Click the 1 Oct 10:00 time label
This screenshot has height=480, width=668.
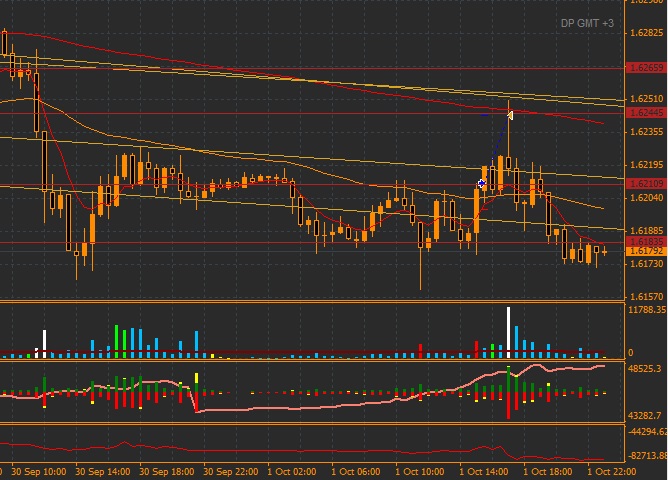tap(420, 472)
